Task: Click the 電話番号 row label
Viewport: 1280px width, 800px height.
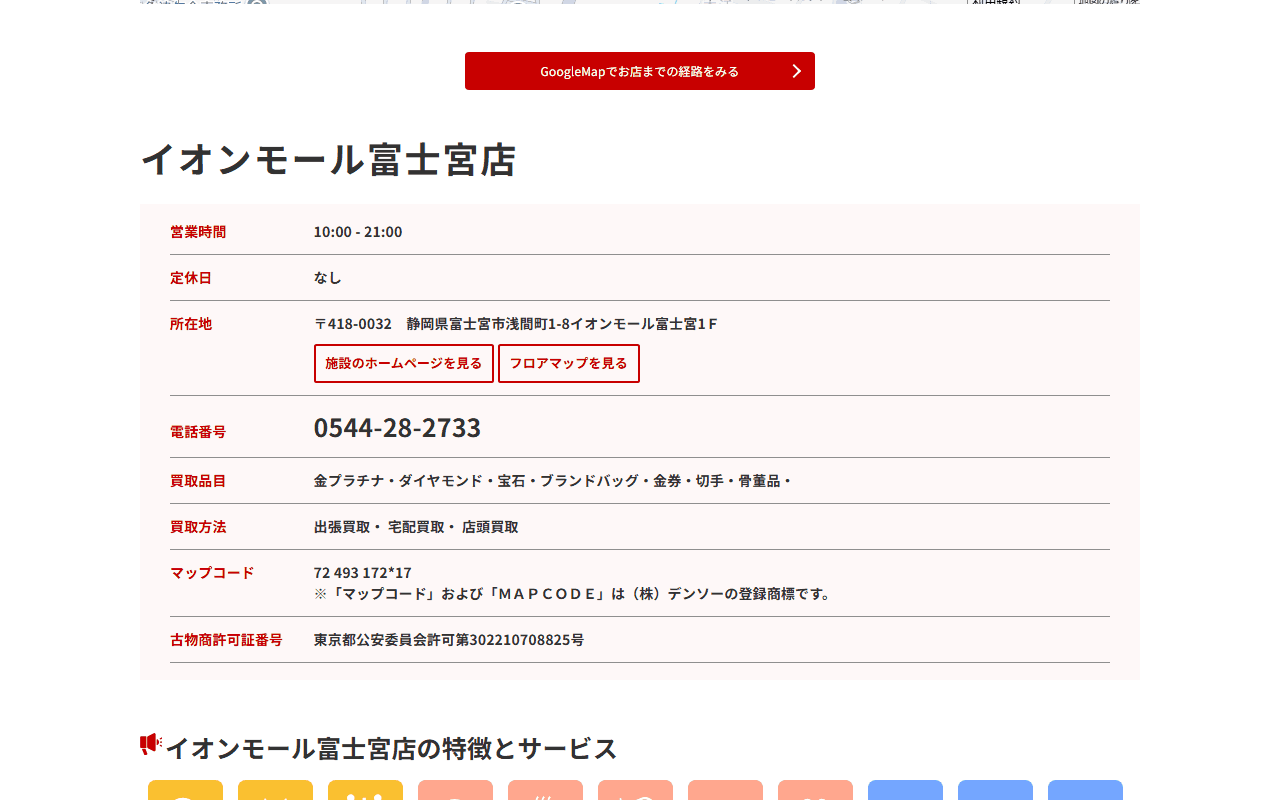Action: point(198,432)
